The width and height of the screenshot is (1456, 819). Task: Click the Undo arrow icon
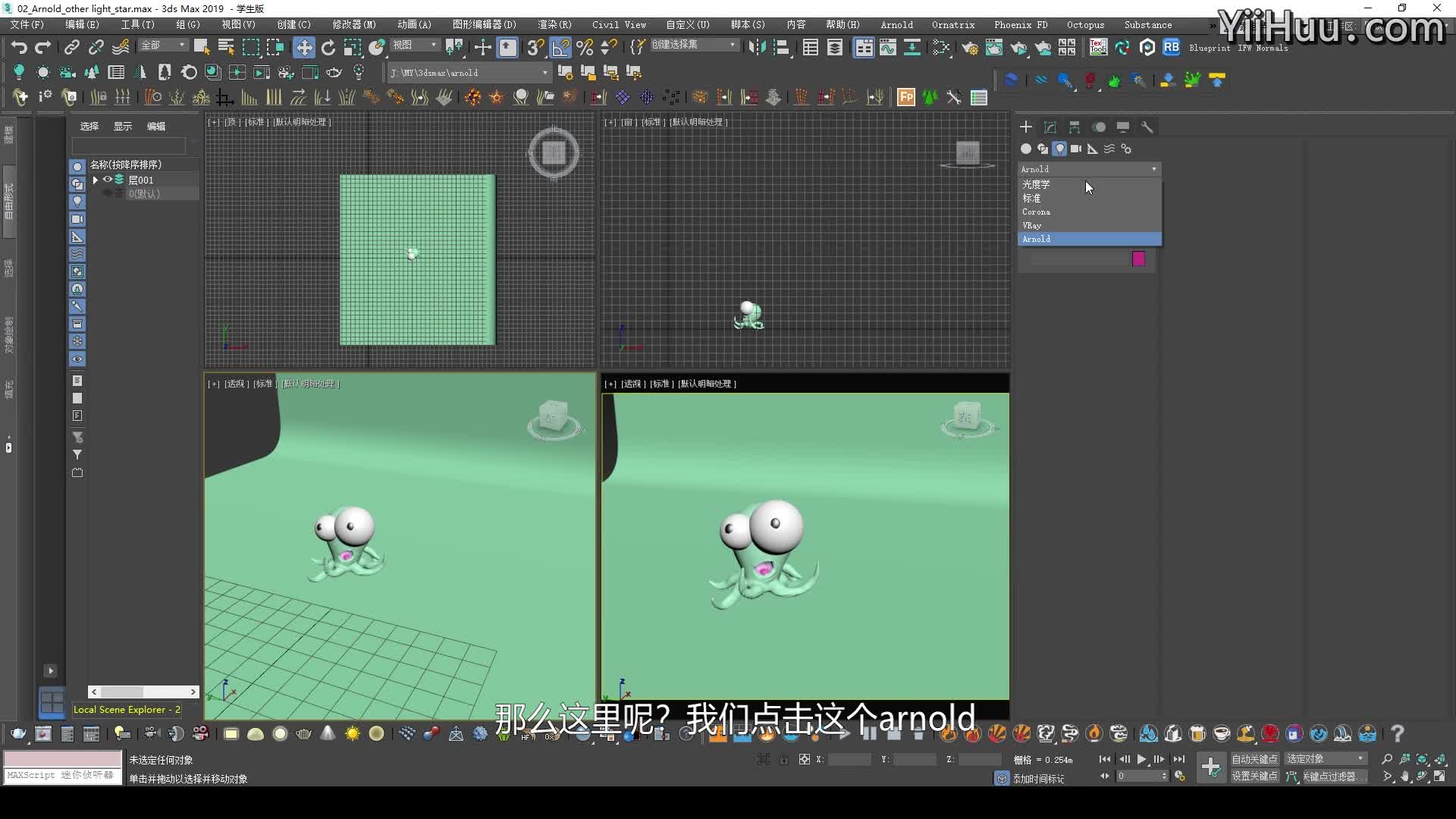[19, 47]
